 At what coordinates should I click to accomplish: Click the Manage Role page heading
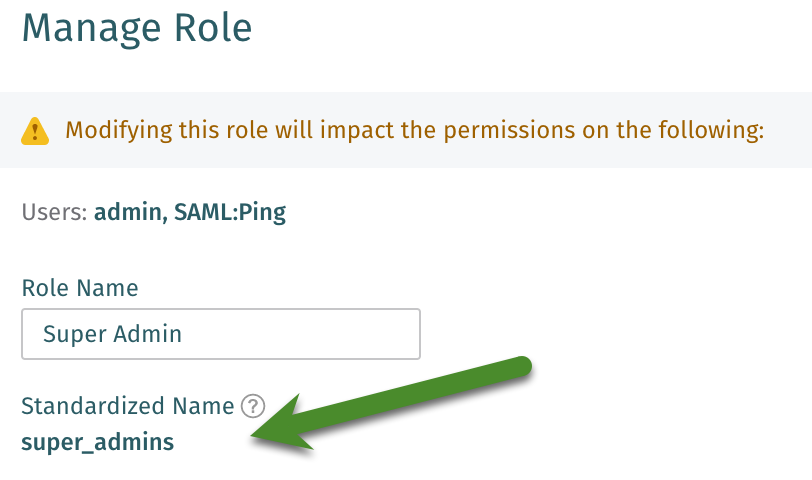pyautogui.click(x=137, y=27)
